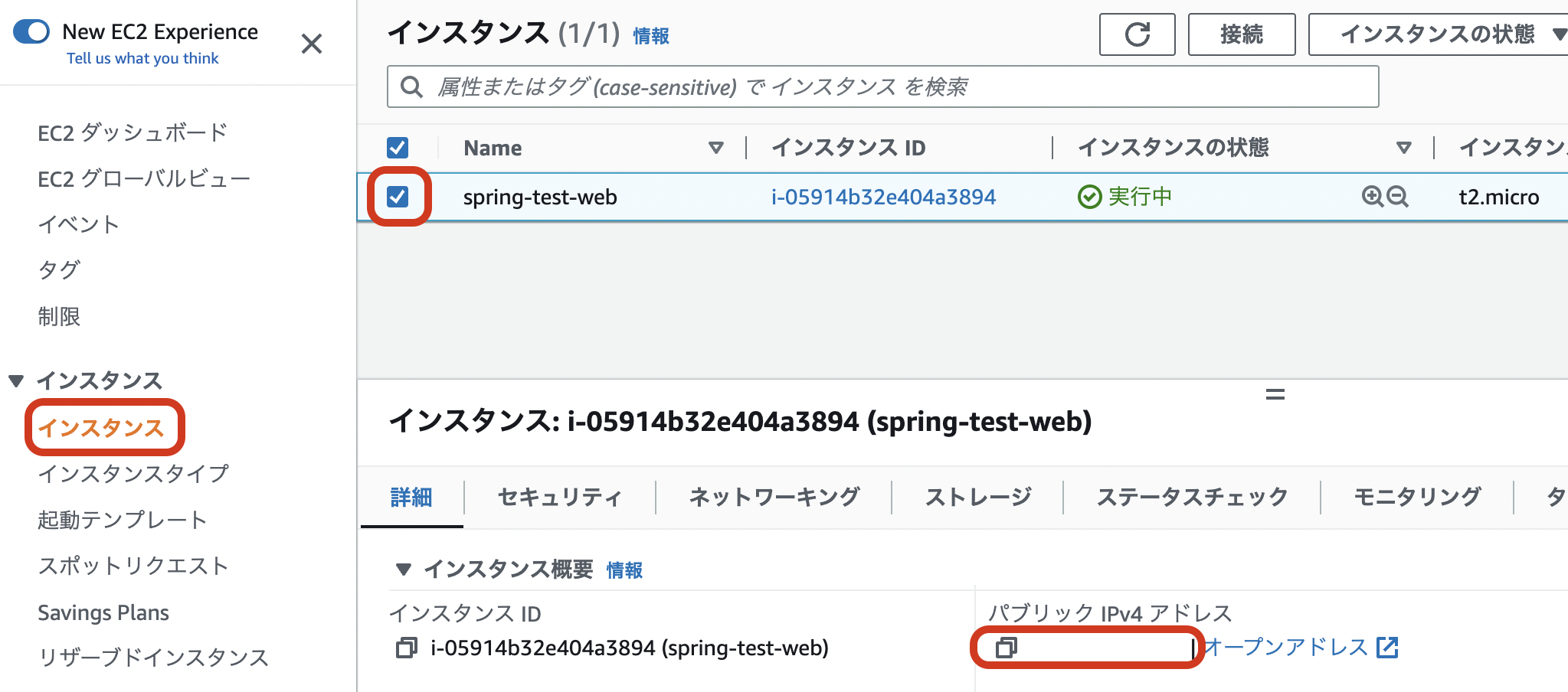Select the zoom-in magnifier on the instance row
Viewport: 1568px width, 692px height.
[1371, 197]
